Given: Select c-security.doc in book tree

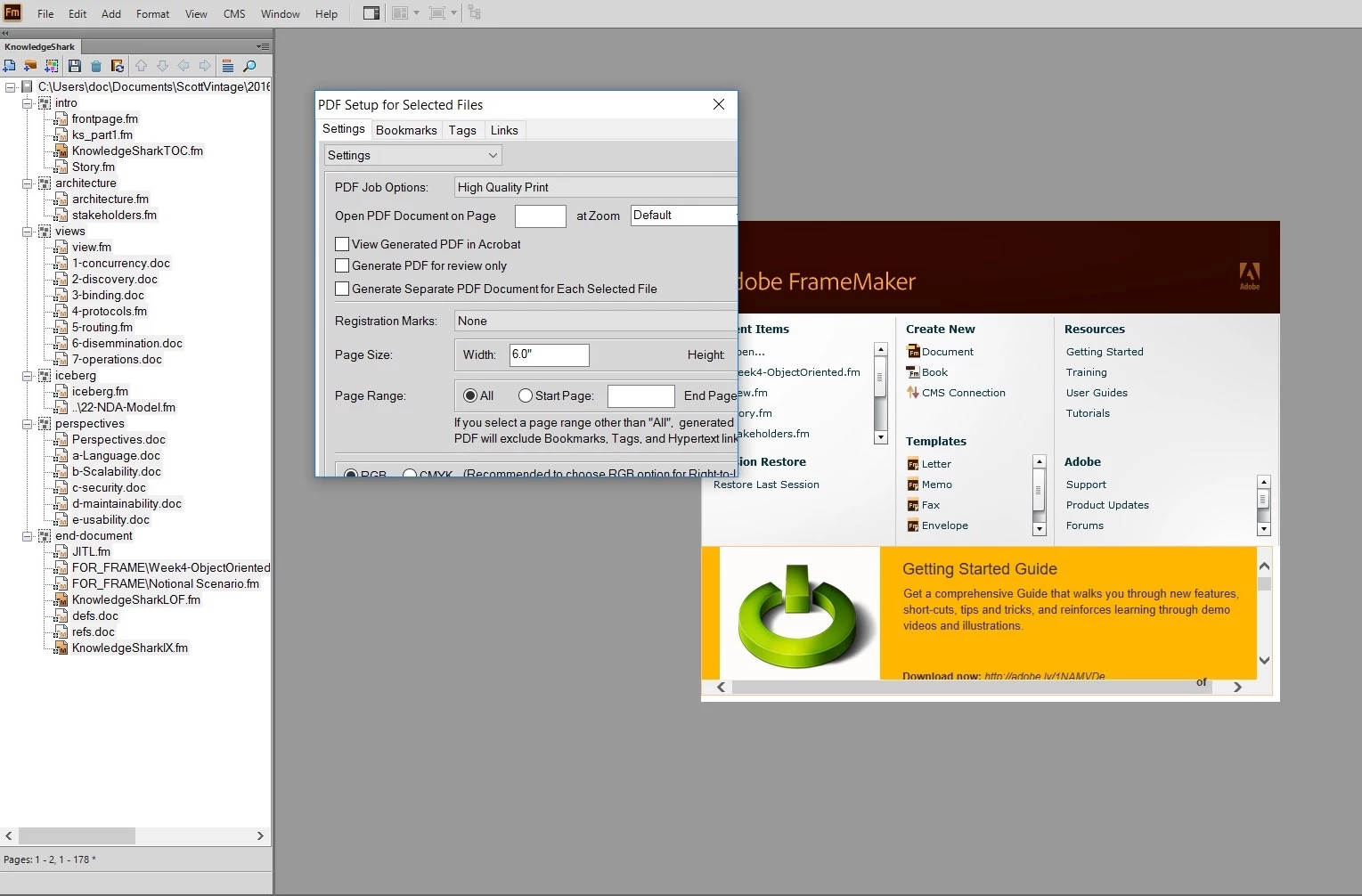Looking at the screenshot, I should [109, 488].
